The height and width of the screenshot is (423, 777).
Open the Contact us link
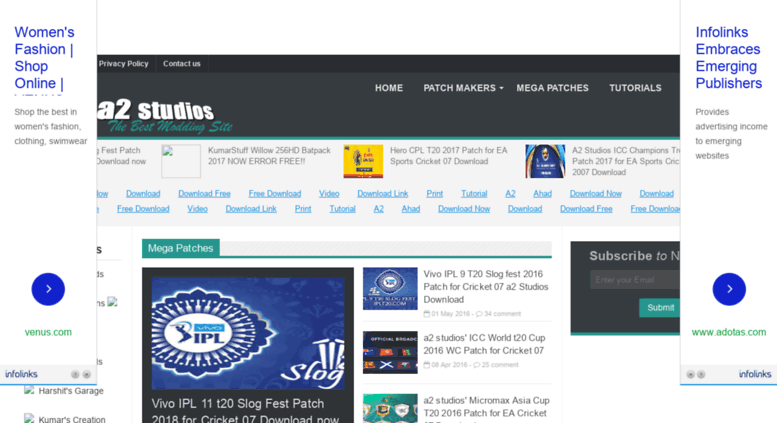pos(182,63)
